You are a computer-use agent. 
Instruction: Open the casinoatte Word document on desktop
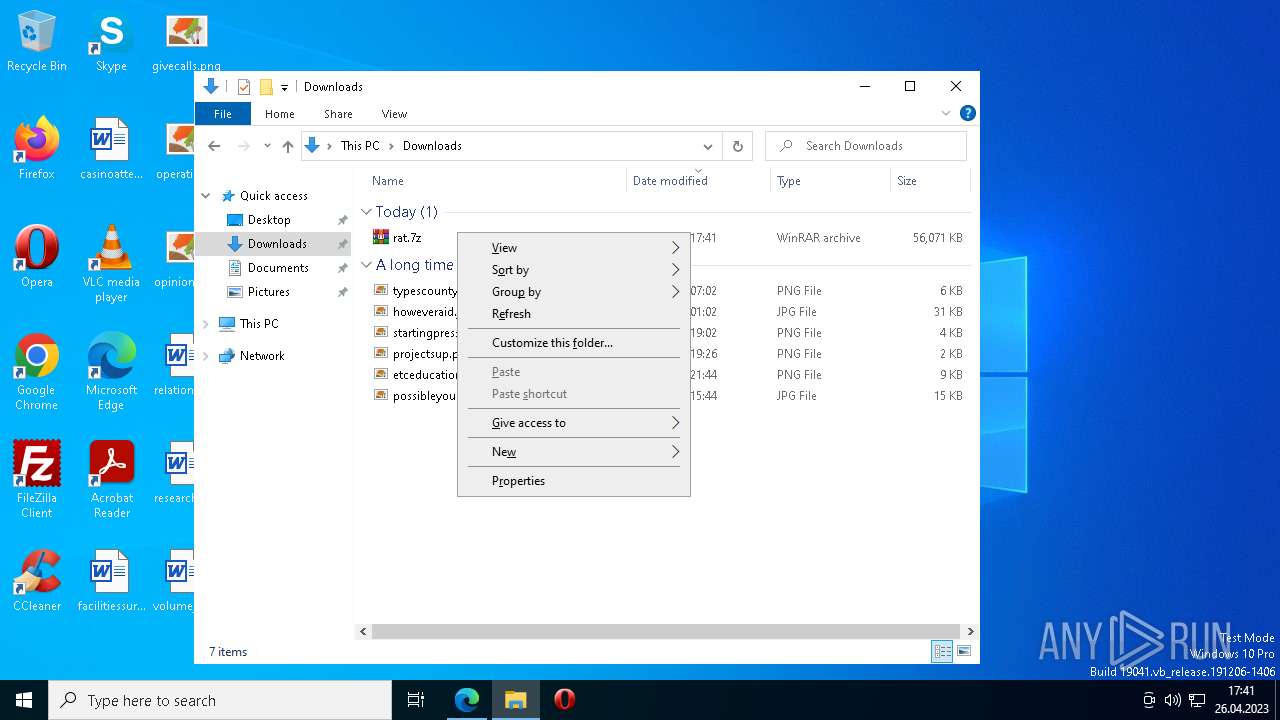point(111,150)
